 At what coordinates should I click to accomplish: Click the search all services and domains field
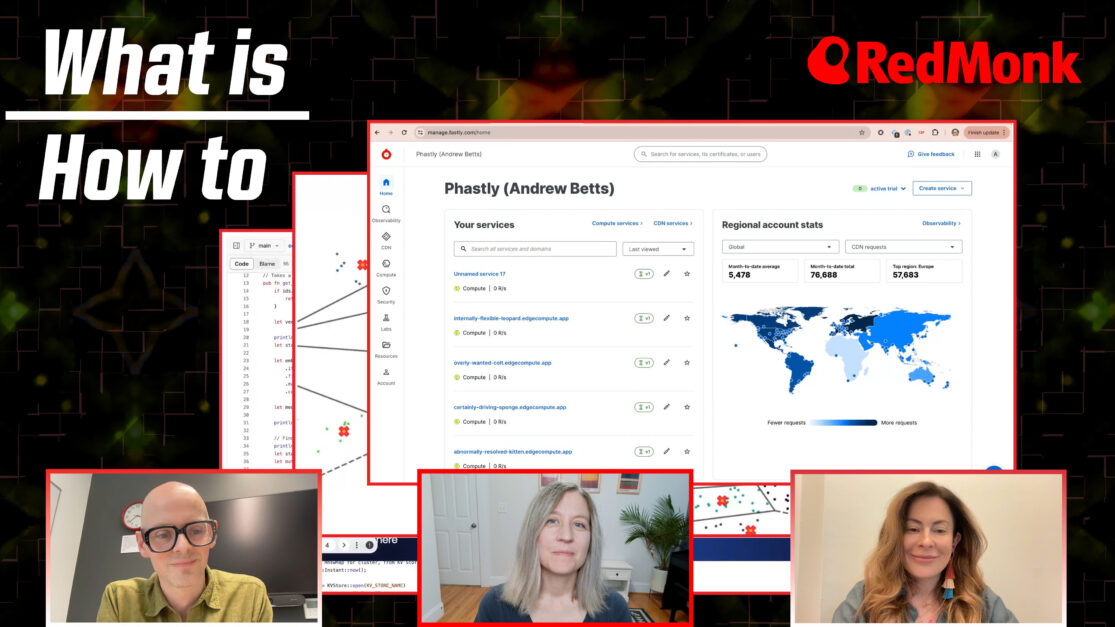pyautogui.click(x=535, y=249)
